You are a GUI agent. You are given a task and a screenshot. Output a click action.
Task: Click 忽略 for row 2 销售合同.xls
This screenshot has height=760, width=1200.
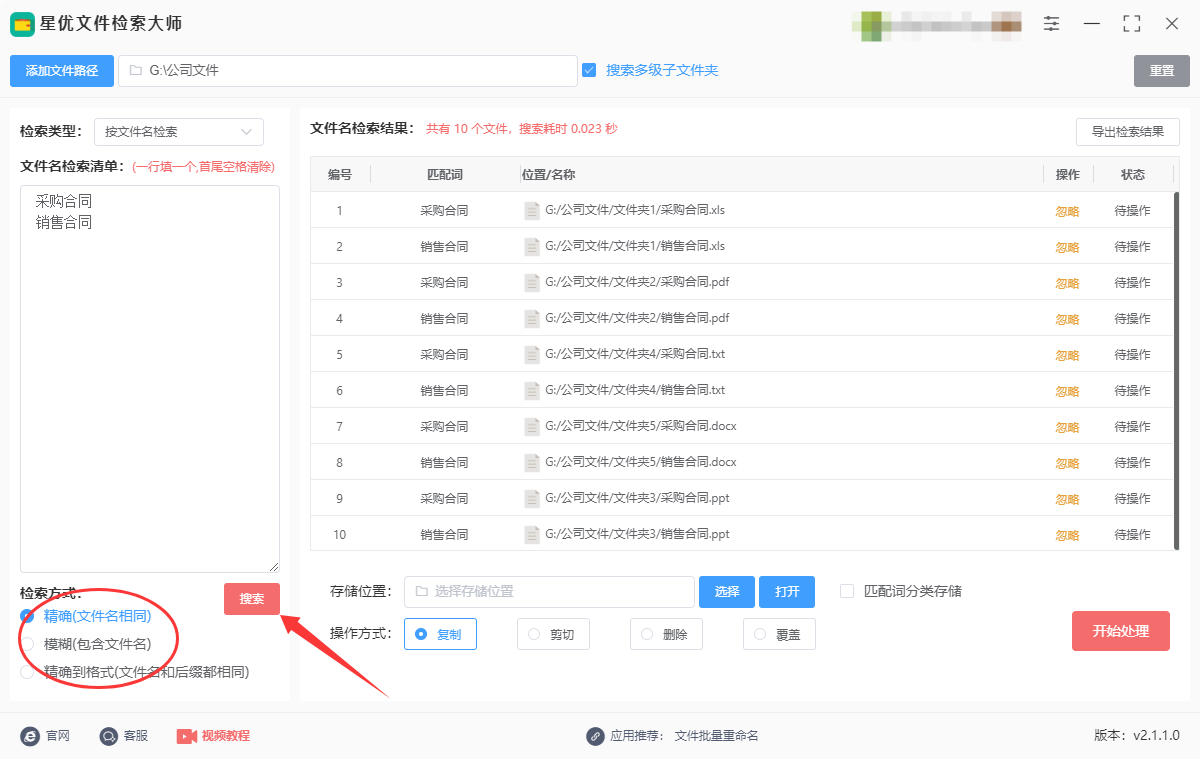pyautogui.click(x=1068, y=247)
